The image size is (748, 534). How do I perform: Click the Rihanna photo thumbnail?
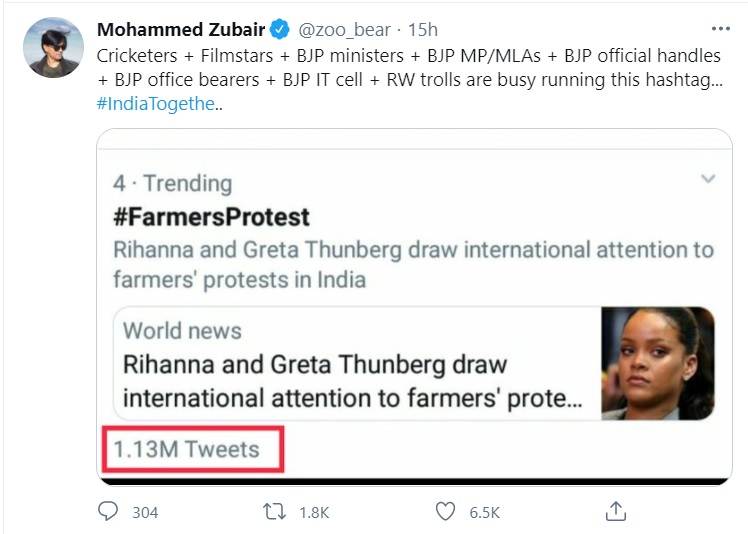pos(658,363)
